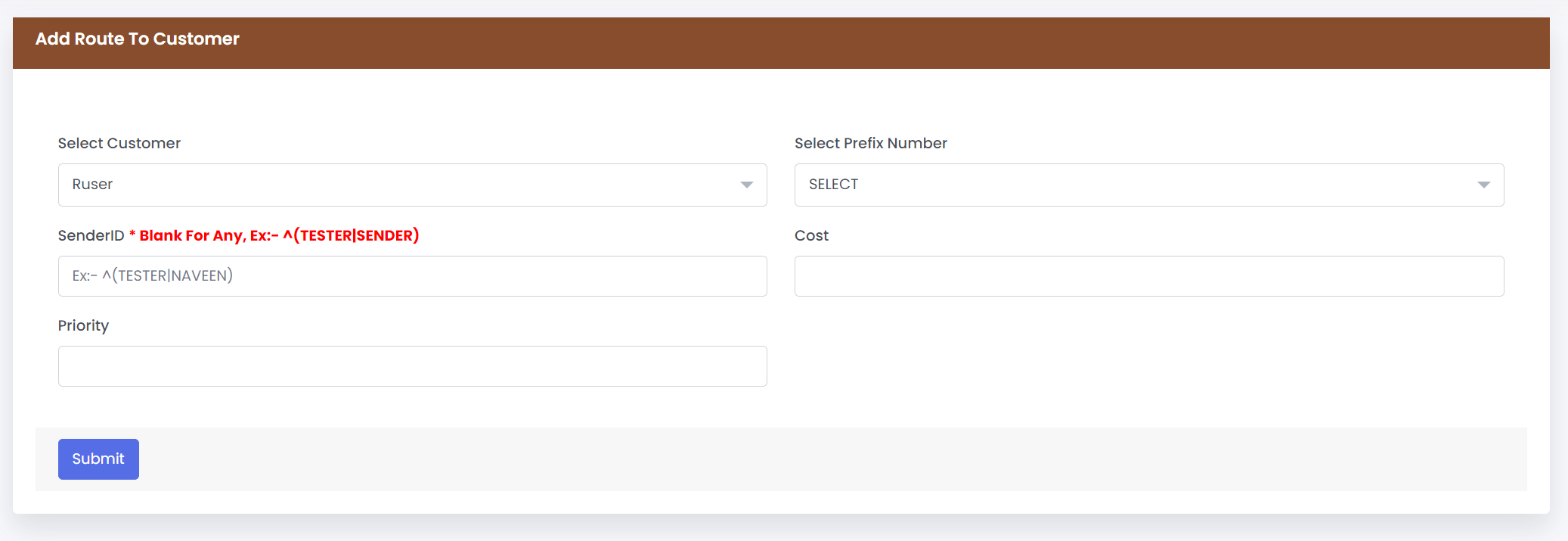Click the Select Customer label
Viewport: 1568px width, 541px height.
tap(119, 143)
